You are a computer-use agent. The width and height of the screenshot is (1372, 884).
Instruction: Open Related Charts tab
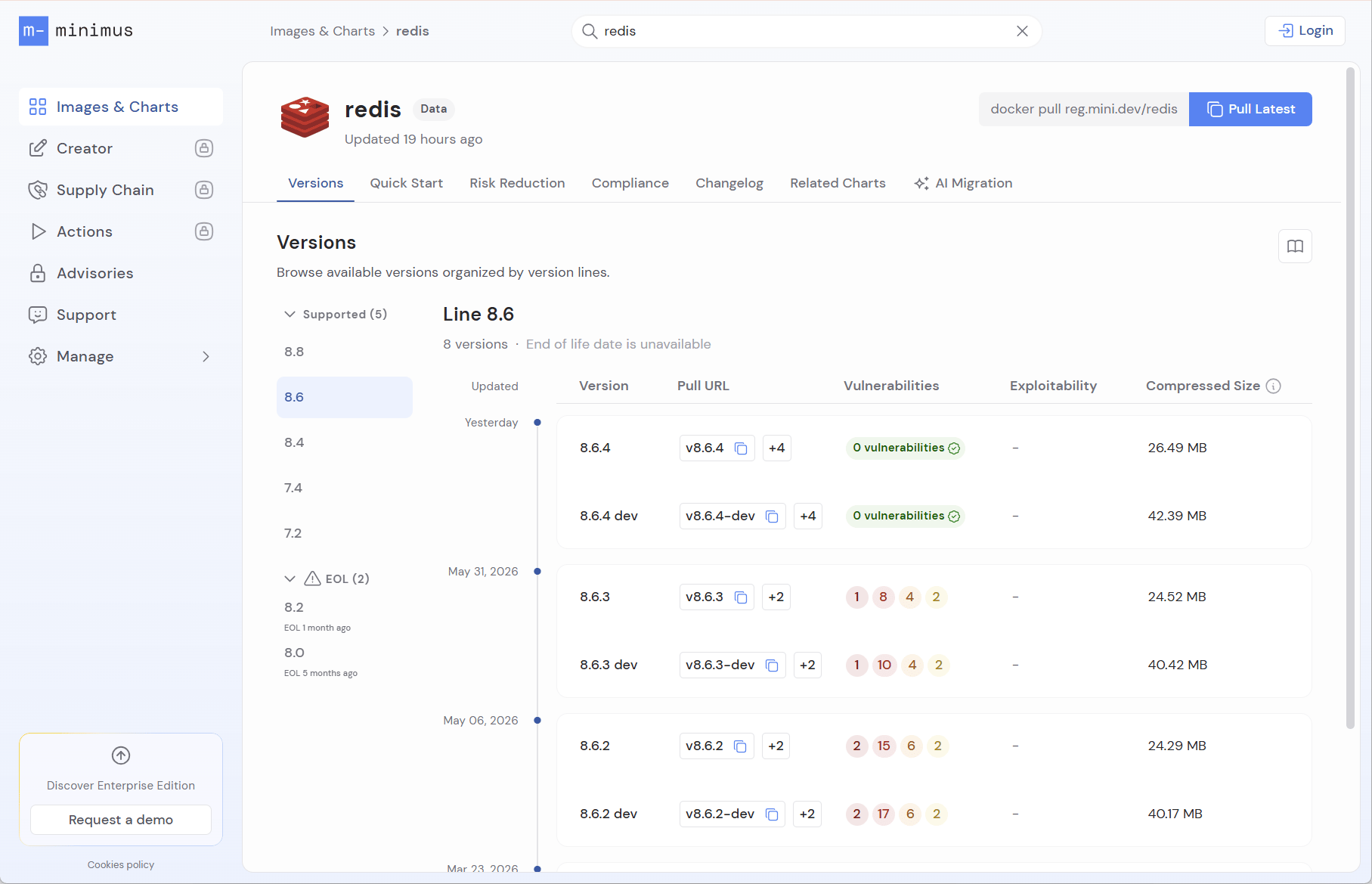(x=838, y=183)
